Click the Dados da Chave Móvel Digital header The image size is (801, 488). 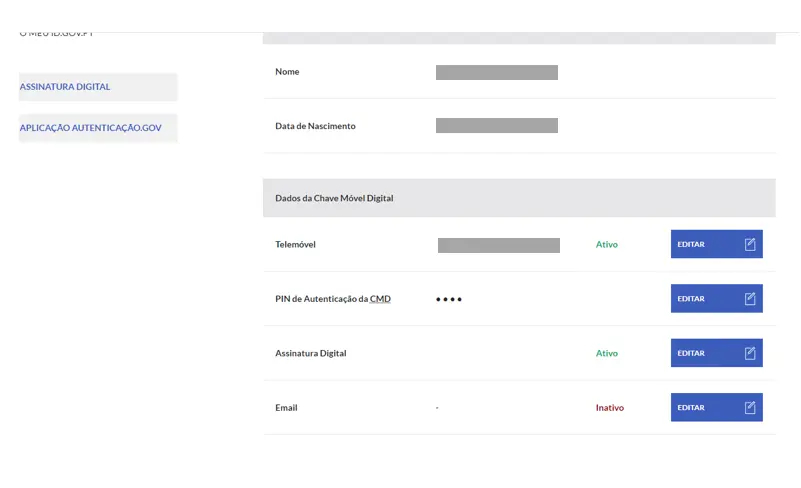334,198
